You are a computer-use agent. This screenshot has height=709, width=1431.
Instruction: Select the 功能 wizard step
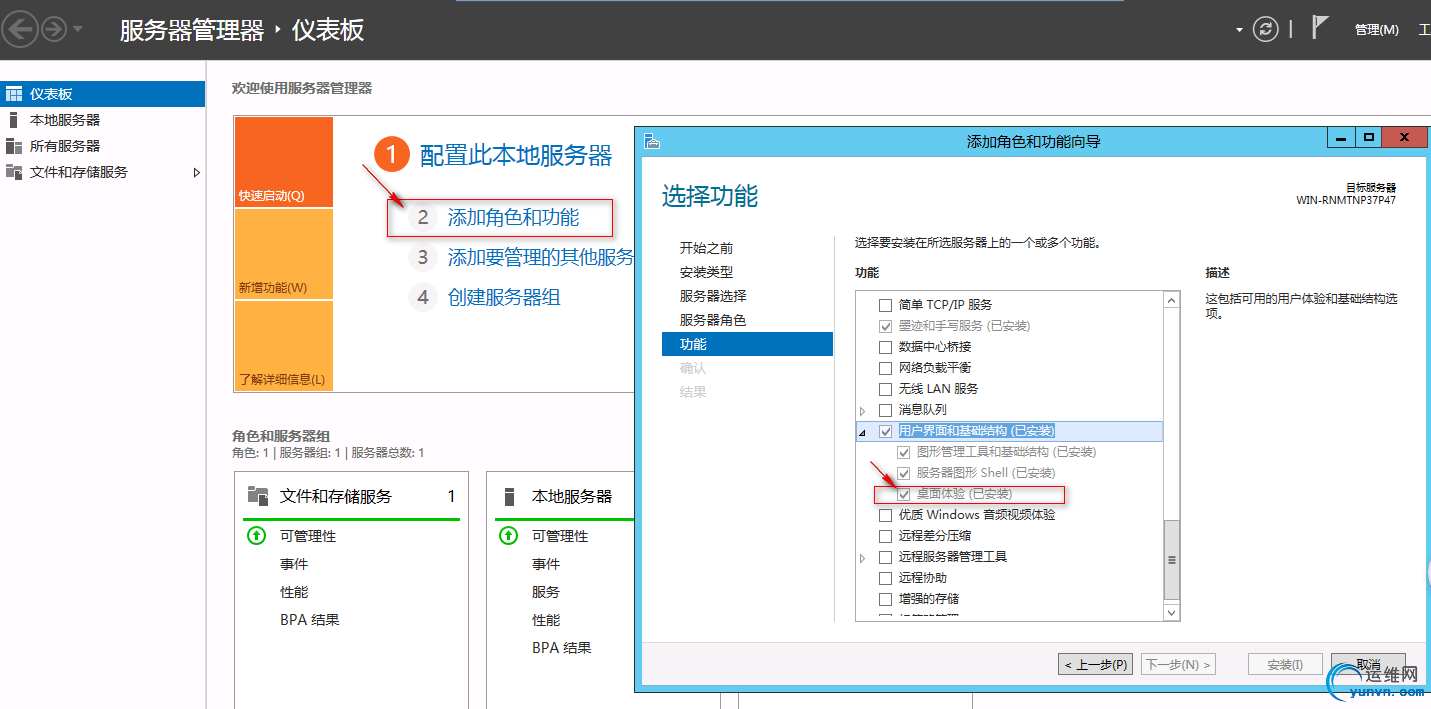click(747, 344)
